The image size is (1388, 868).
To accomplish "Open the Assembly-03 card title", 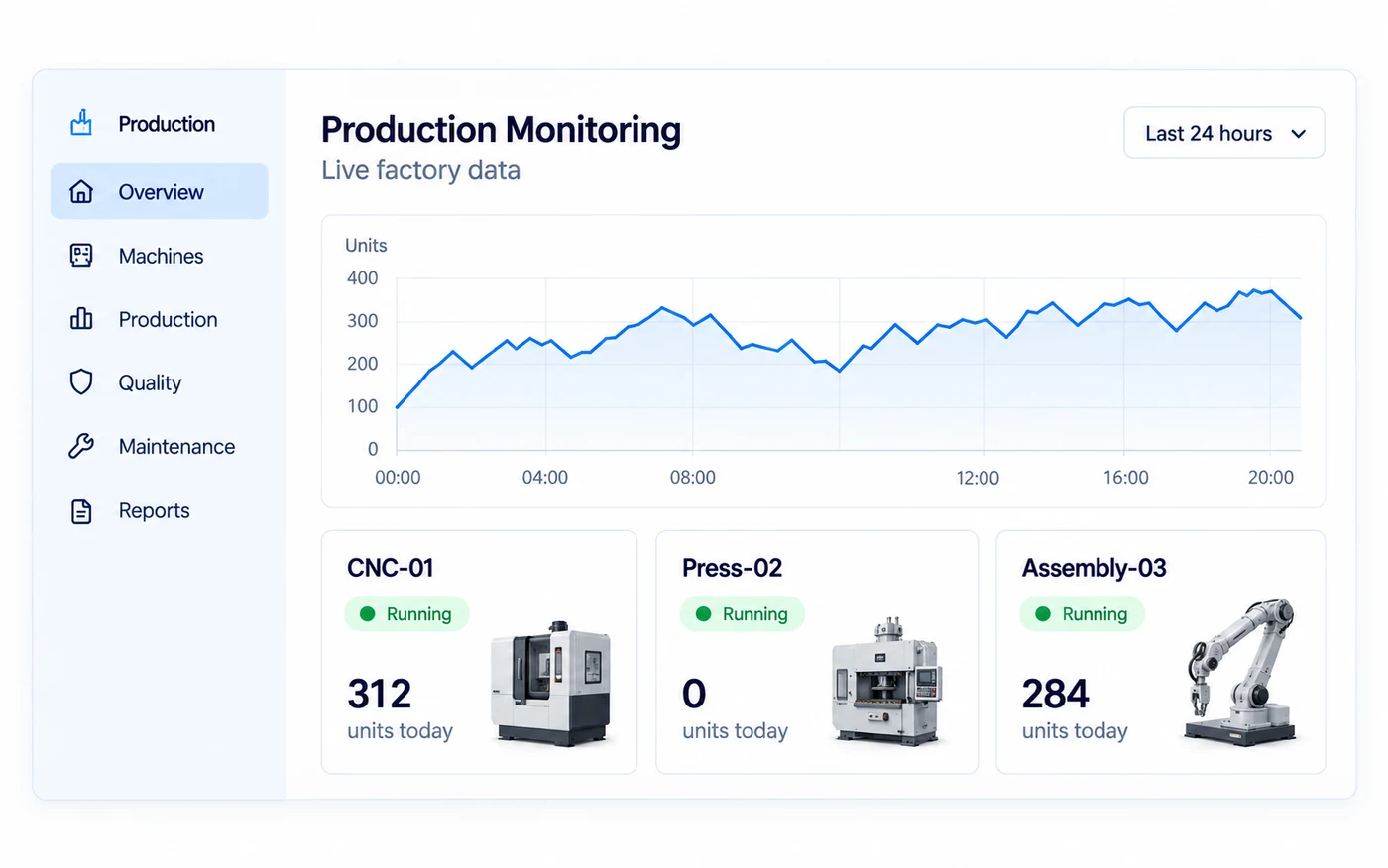I will pyautogui.click(x=1095, y=568).
